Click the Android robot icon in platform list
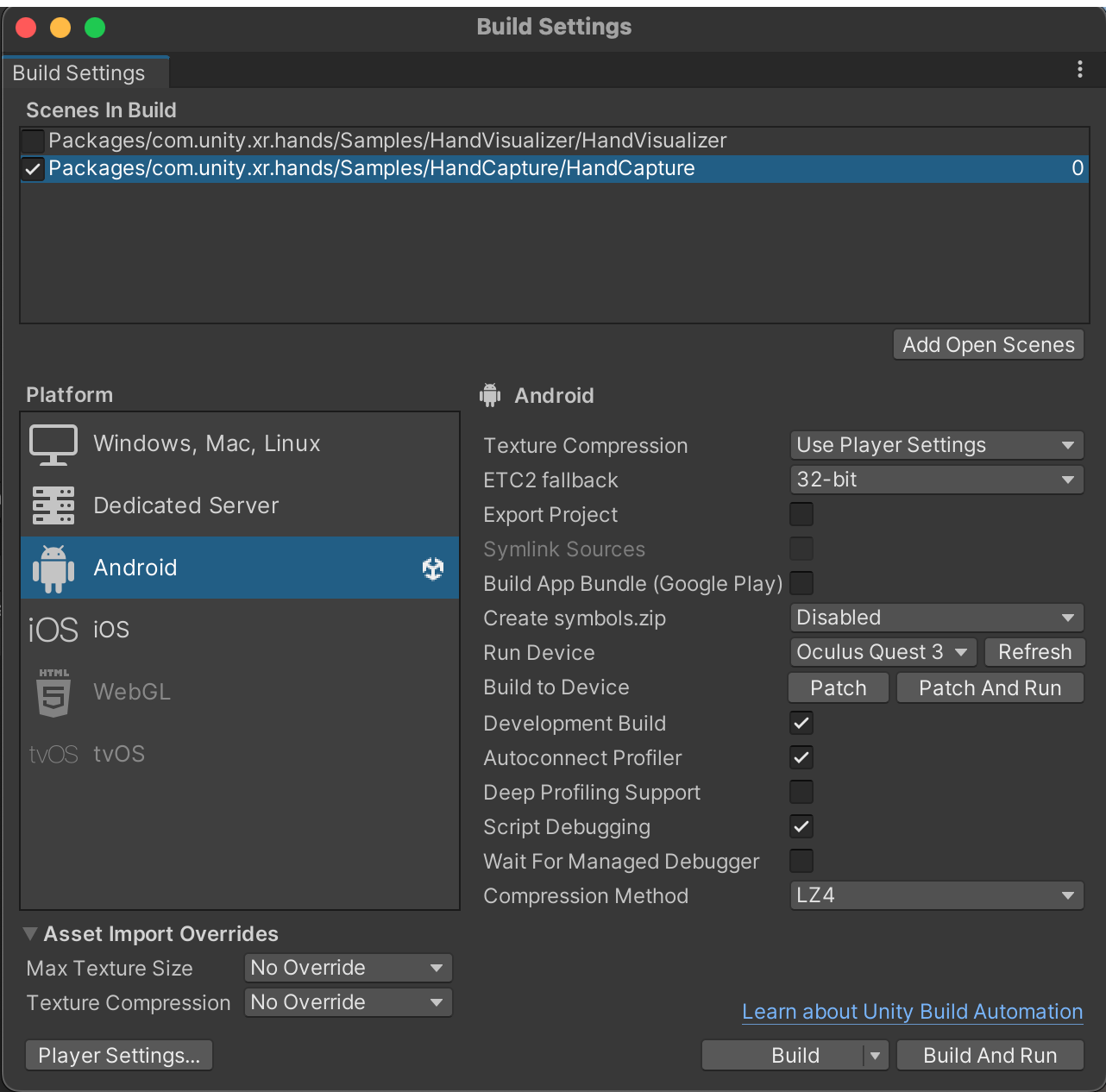1106x1092 pixels. coord(53,568)
